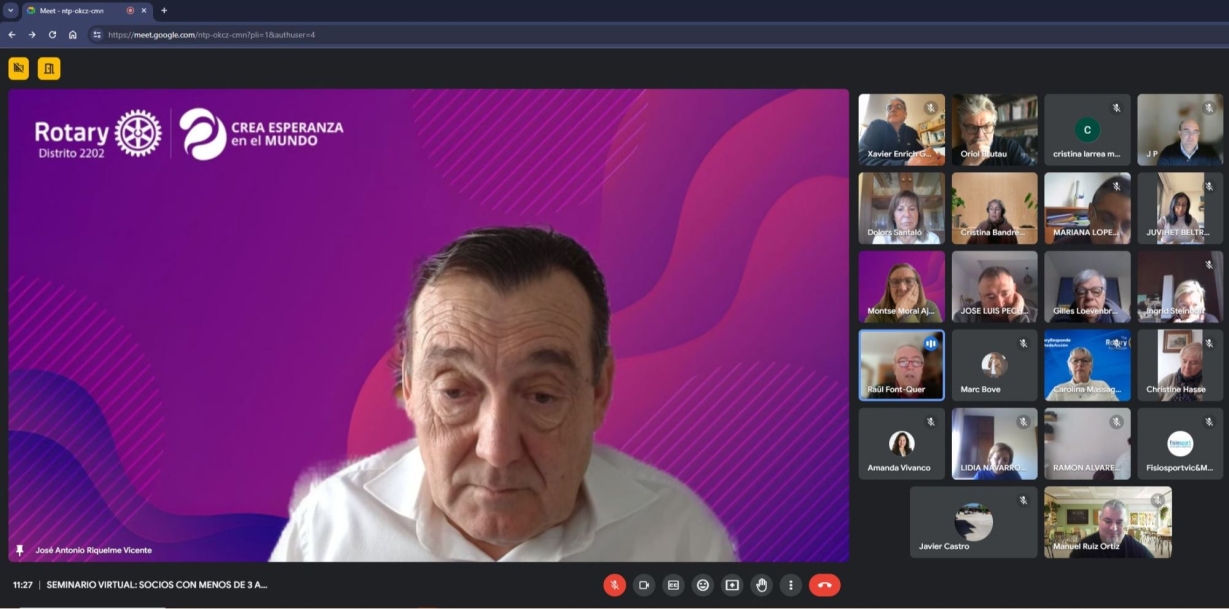Select the Montse Moral participant tile
1229x609 pixels.
coord(901,287)
